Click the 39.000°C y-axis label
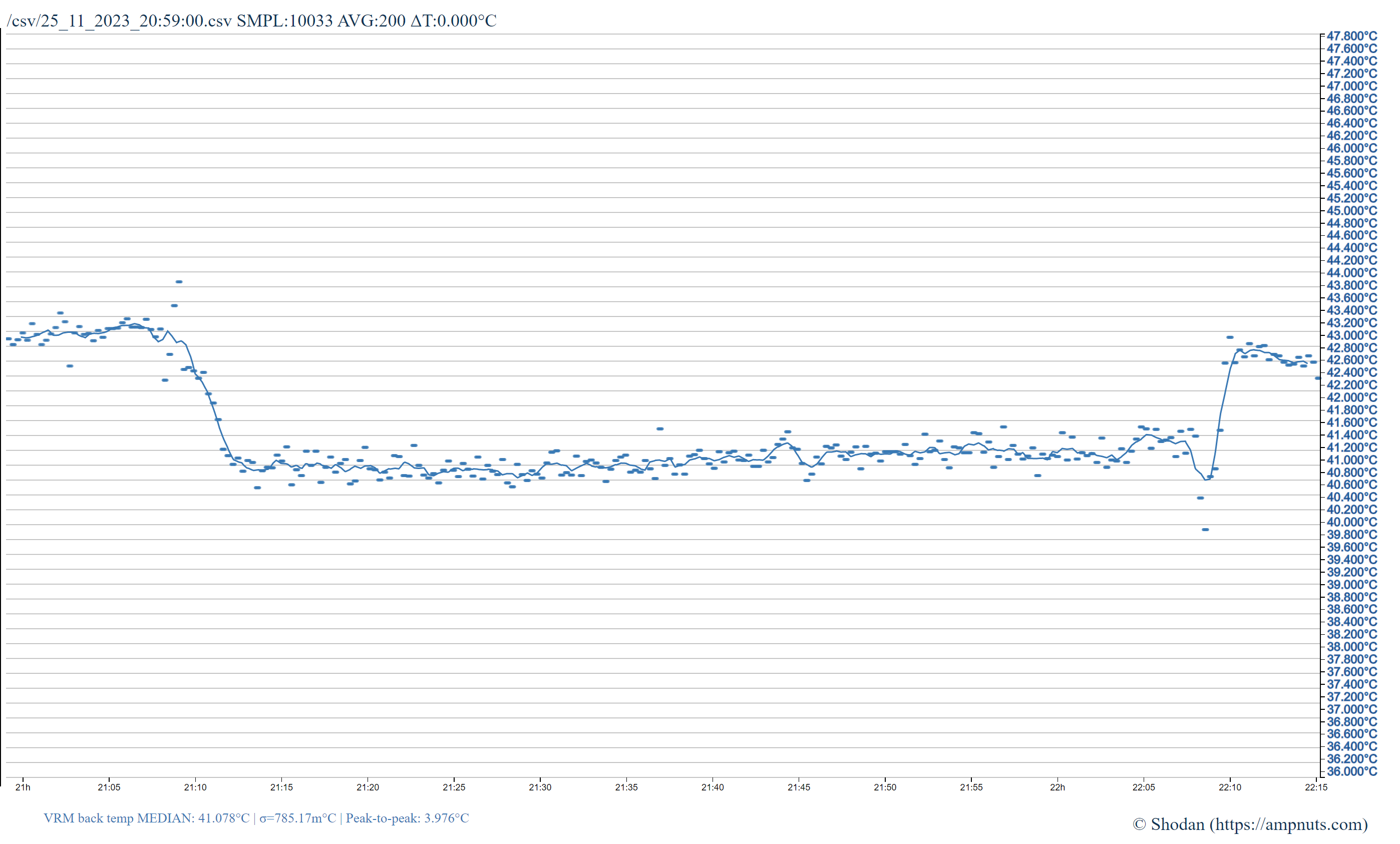Image resolution: width=1400 pixels, height=844 pixels. click(x=1352, y=584)
